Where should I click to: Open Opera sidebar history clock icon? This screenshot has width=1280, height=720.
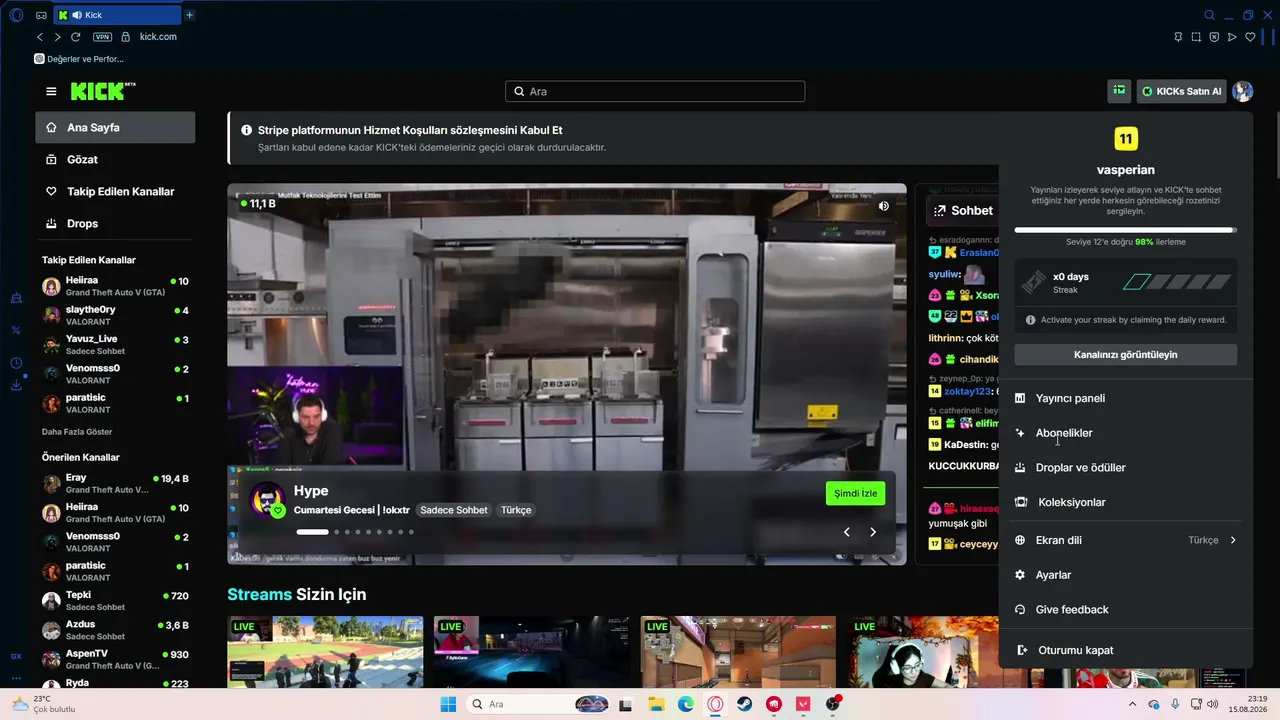tap(16, 363)
